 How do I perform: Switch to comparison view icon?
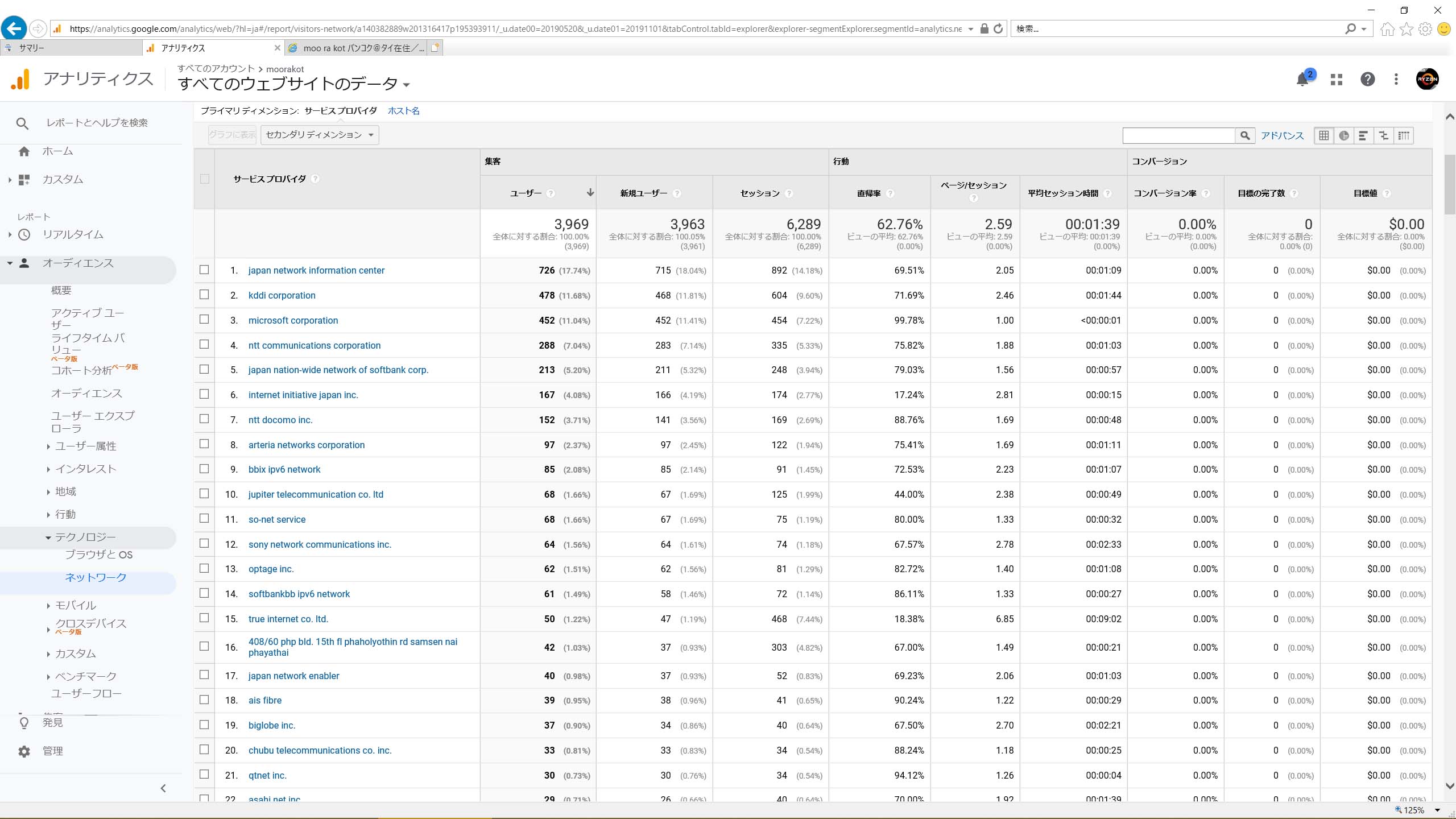click(x=1383, y=135)
